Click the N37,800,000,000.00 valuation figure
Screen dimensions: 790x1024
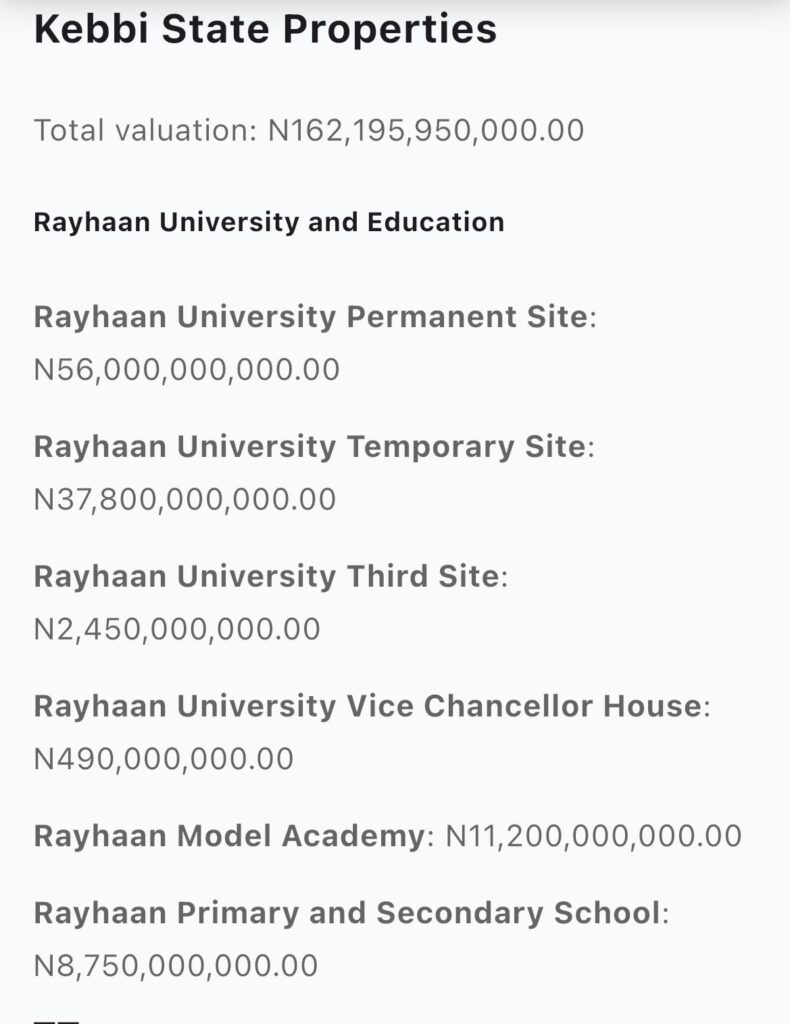pyautogui.click(x=185, y=499)
